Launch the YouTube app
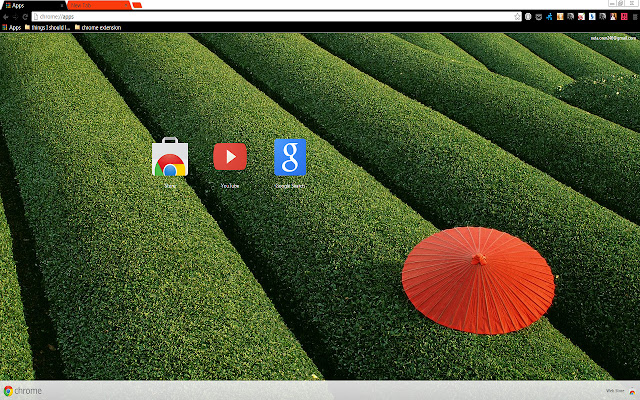 [230, 157]
